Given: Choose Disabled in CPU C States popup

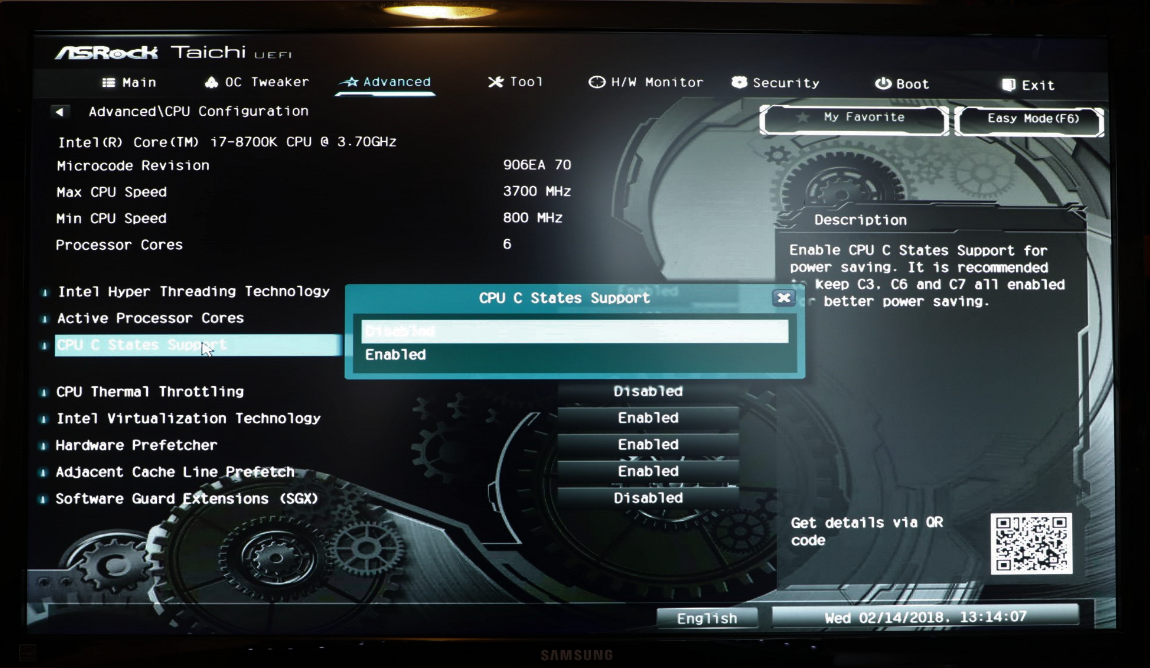Looking at the screenshot, I should (574, 331).
